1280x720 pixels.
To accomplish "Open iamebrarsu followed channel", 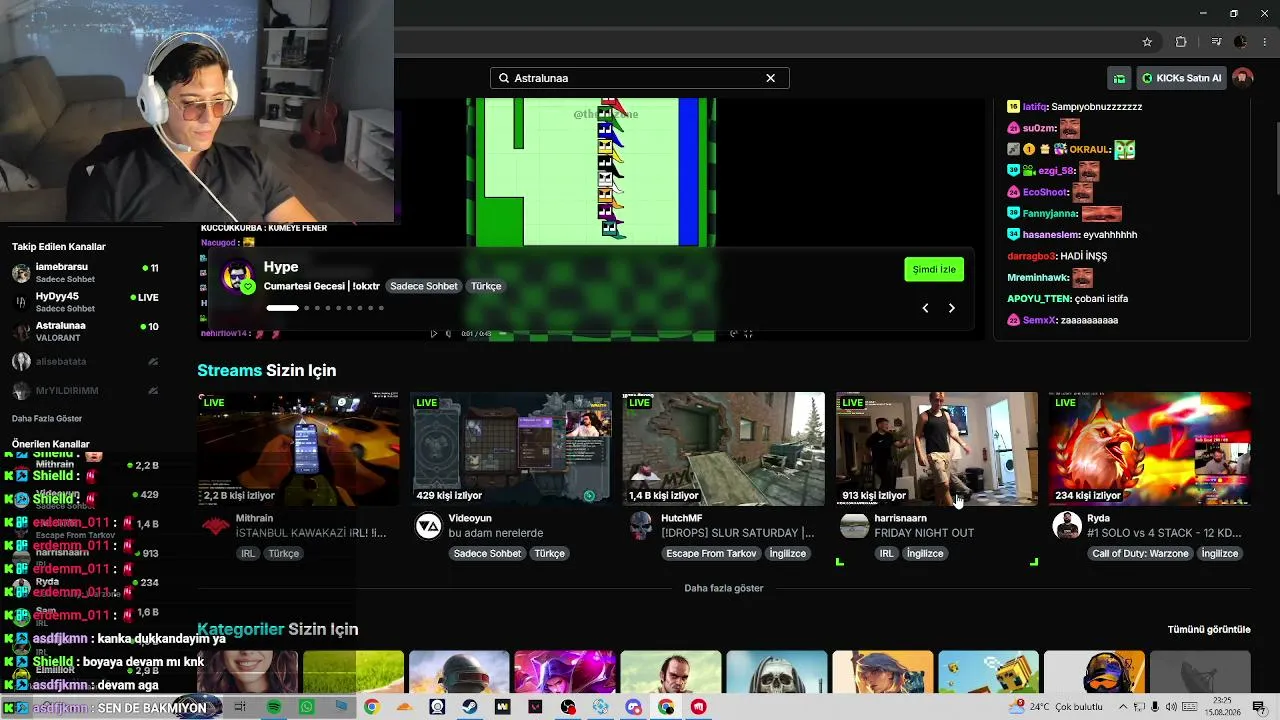I will click(85, 272).
